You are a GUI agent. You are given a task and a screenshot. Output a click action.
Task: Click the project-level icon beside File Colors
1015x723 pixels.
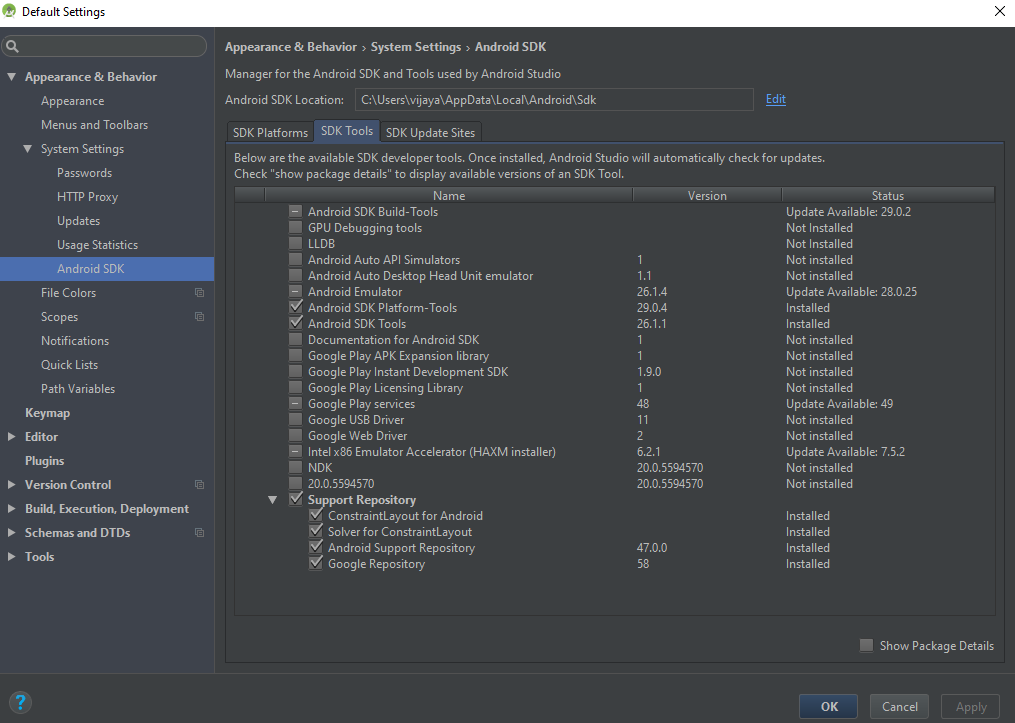pyautogui.click(x=199, y=293)
